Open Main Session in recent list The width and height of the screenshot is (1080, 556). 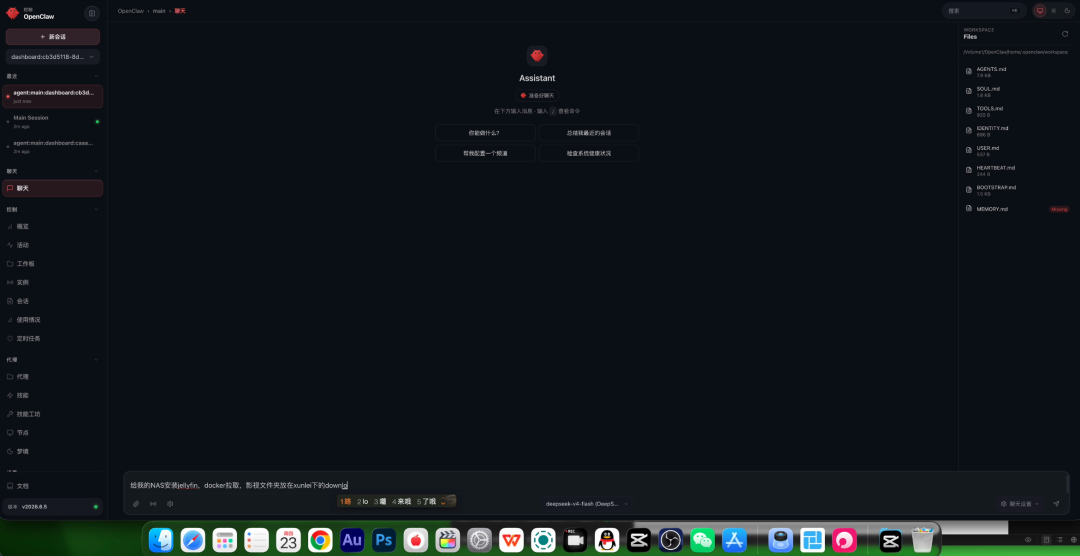click(x=52, y=121)
